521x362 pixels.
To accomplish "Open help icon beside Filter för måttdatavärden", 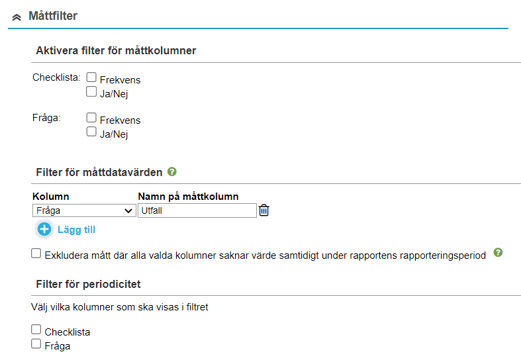I will click(172, 172).
